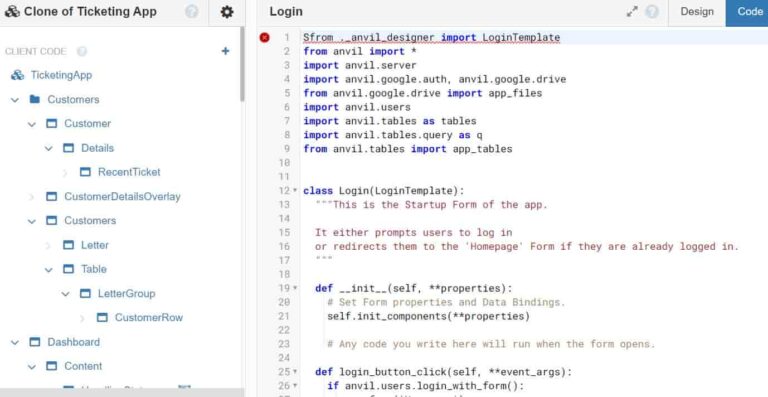Switch to the Code tab
Screen dimensions: 768x397
[x=747, y=12]
